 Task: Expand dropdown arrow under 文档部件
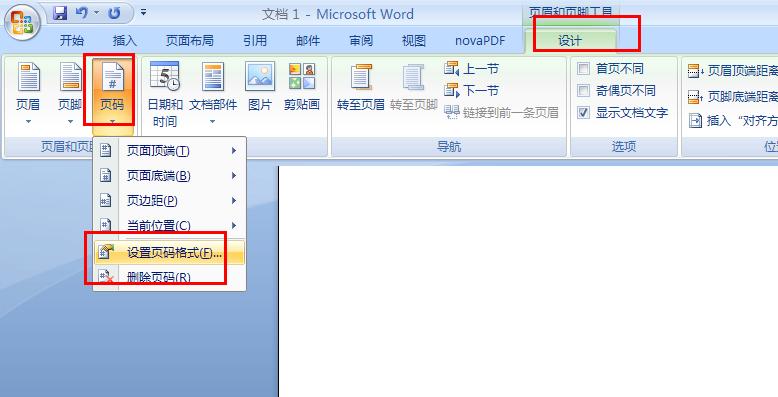[x=213, y=122]
